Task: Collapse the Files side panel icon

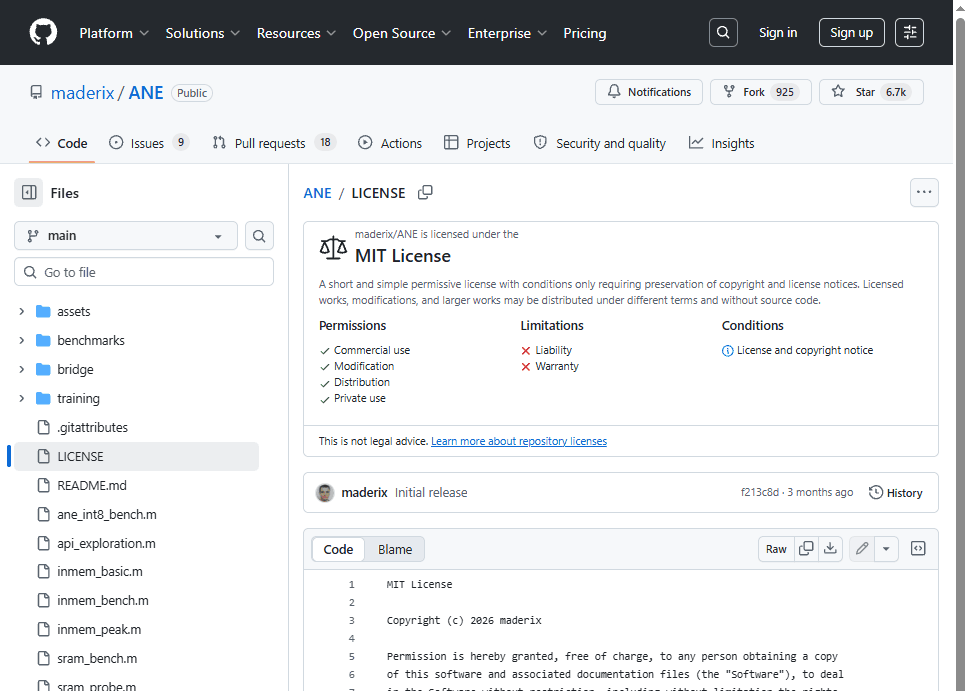Action: [x=29, y=193]
